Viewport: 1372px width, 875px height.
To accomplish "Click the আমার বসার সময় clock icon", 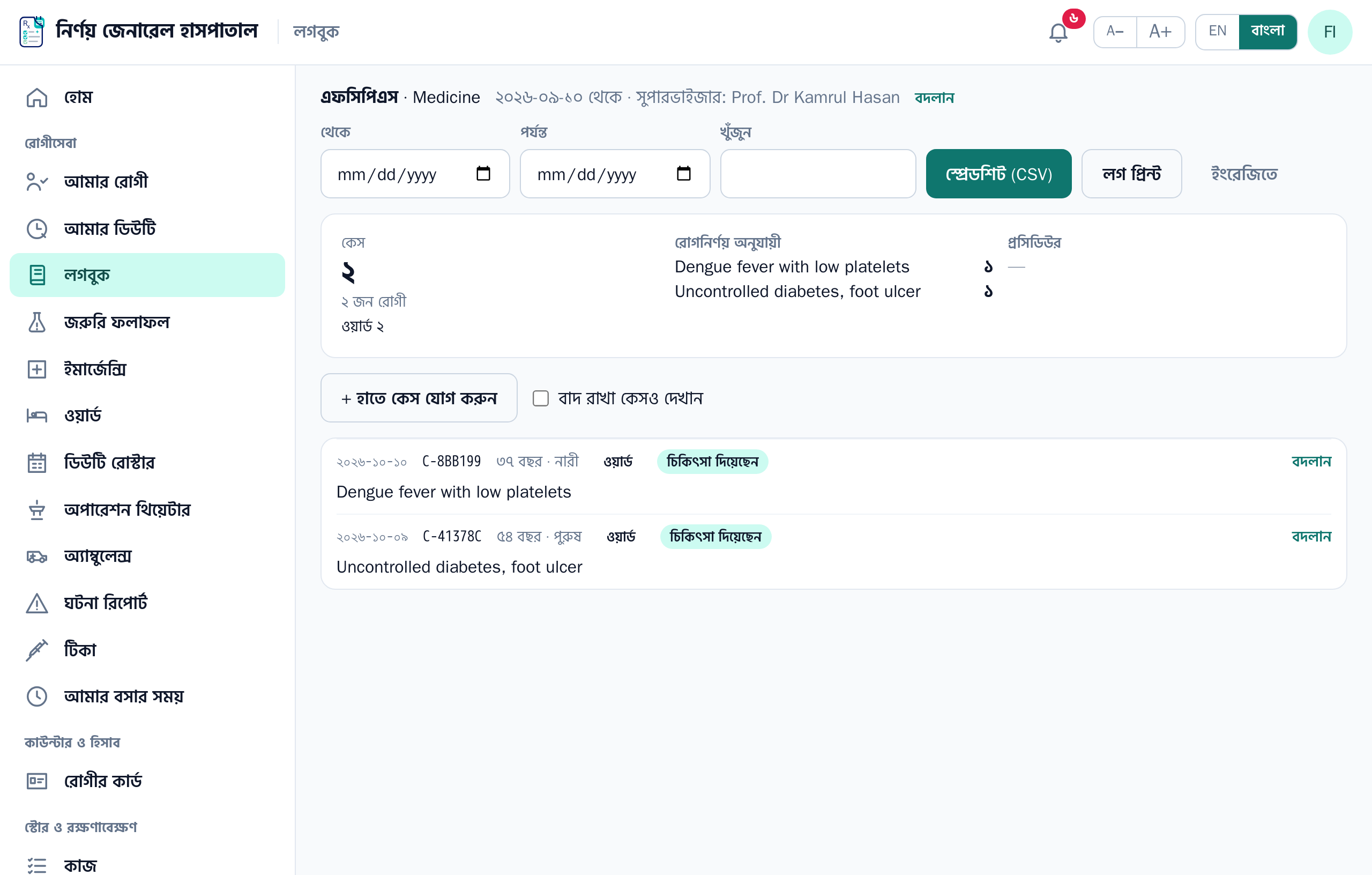I will pyautogui.click(x=37, y=696).
